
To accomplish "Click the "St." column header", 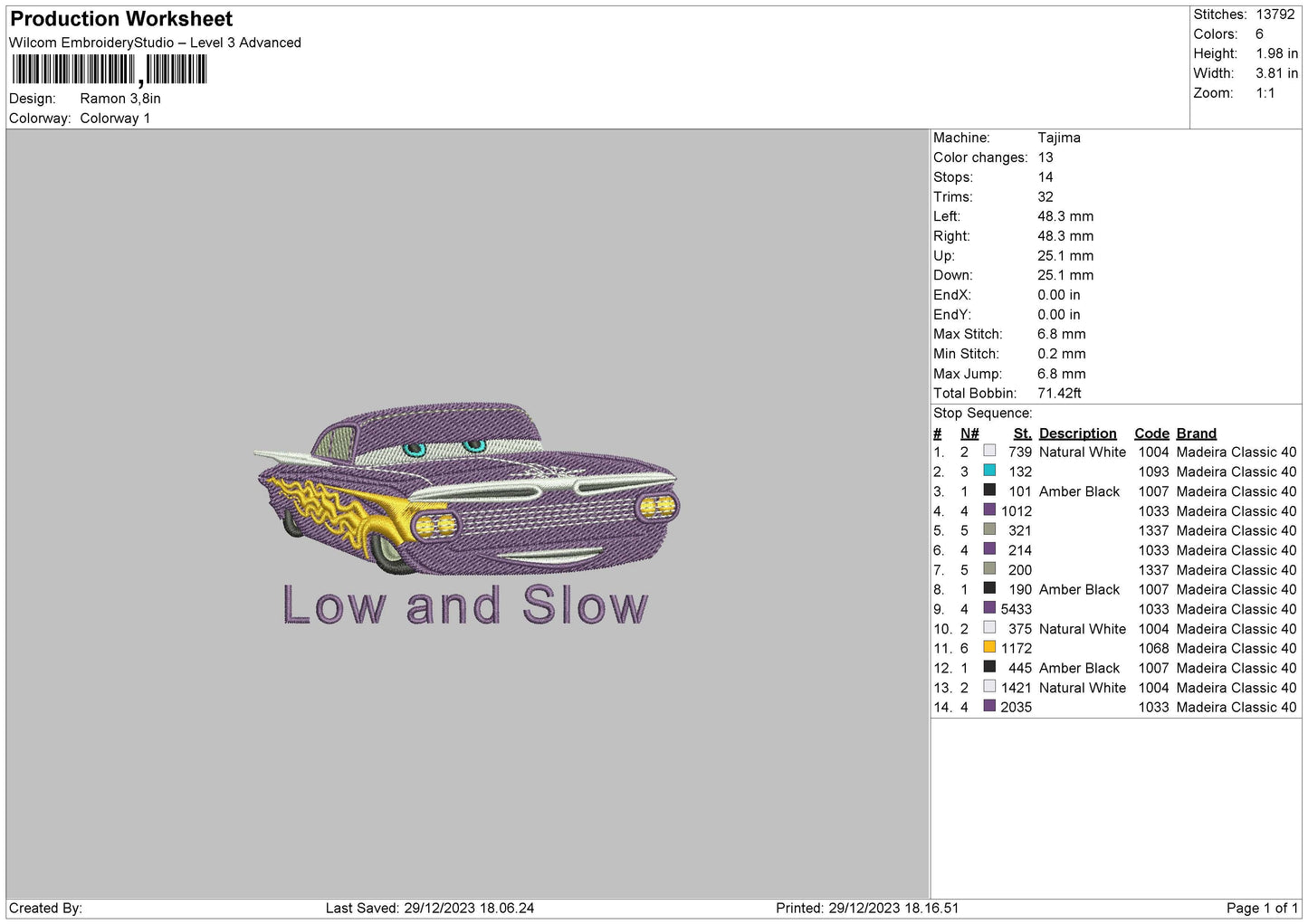I will [1023, 433].
